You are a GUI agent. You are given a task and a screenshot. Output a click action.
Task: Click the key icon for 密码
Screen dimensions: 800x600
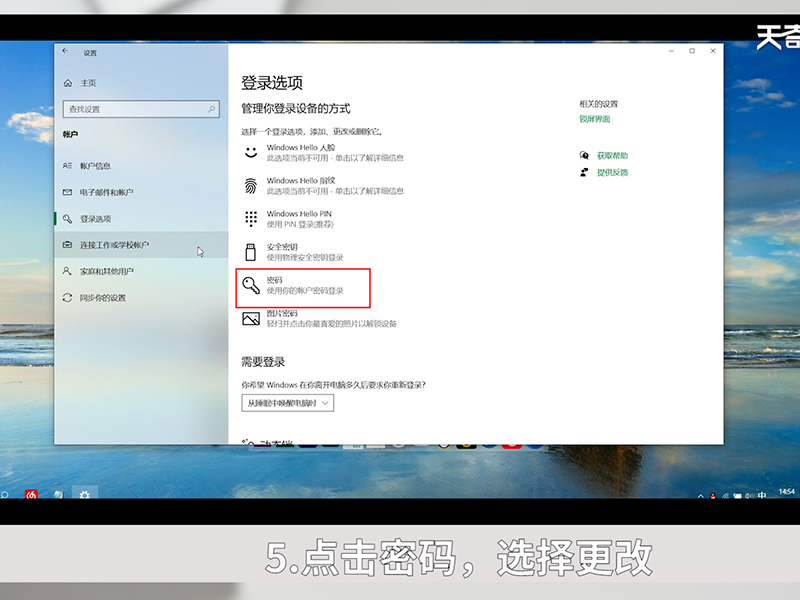pyautogui.click(x=251, y=286)
